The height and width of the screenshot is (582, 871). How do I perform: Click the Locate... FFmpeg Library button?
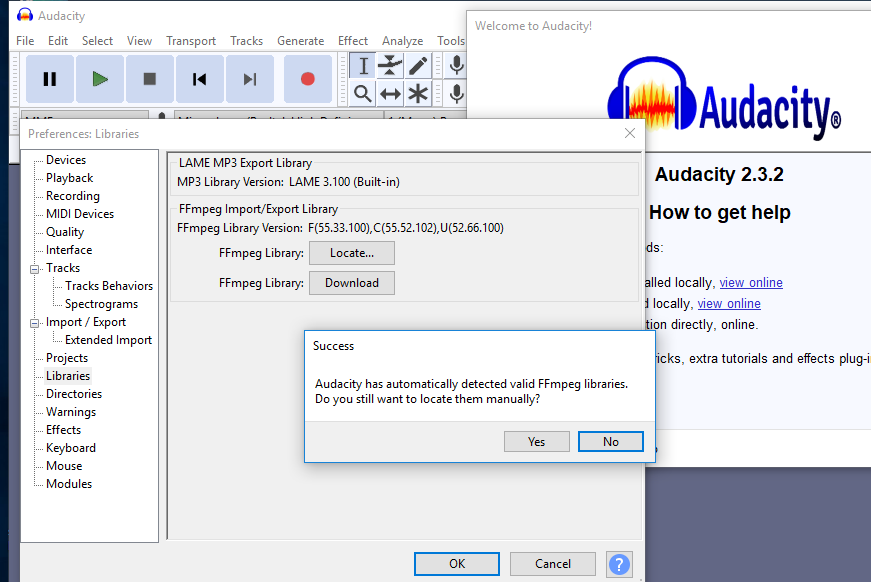click(x=352, y=253)
